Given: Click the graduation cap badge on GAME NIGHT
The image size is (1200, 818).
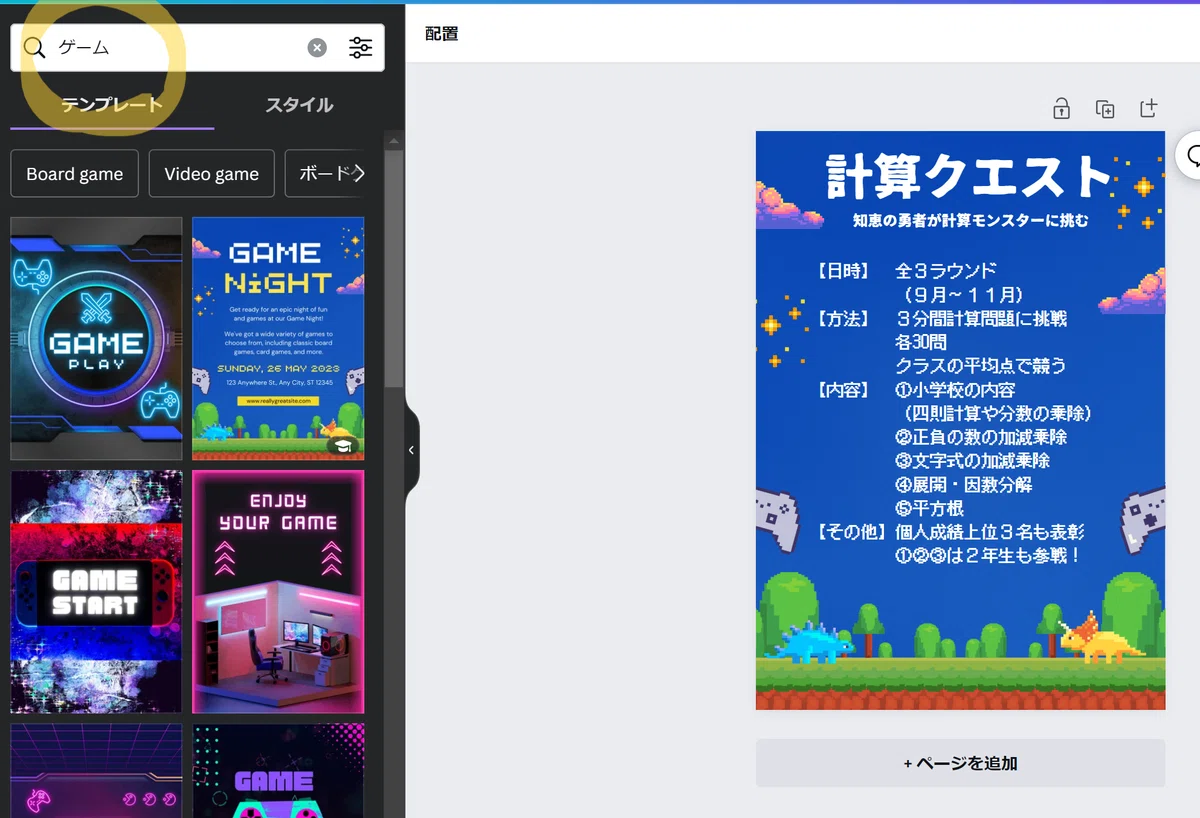Looking at the screenshot, I should pyautogui.click(x=341, y=446).
